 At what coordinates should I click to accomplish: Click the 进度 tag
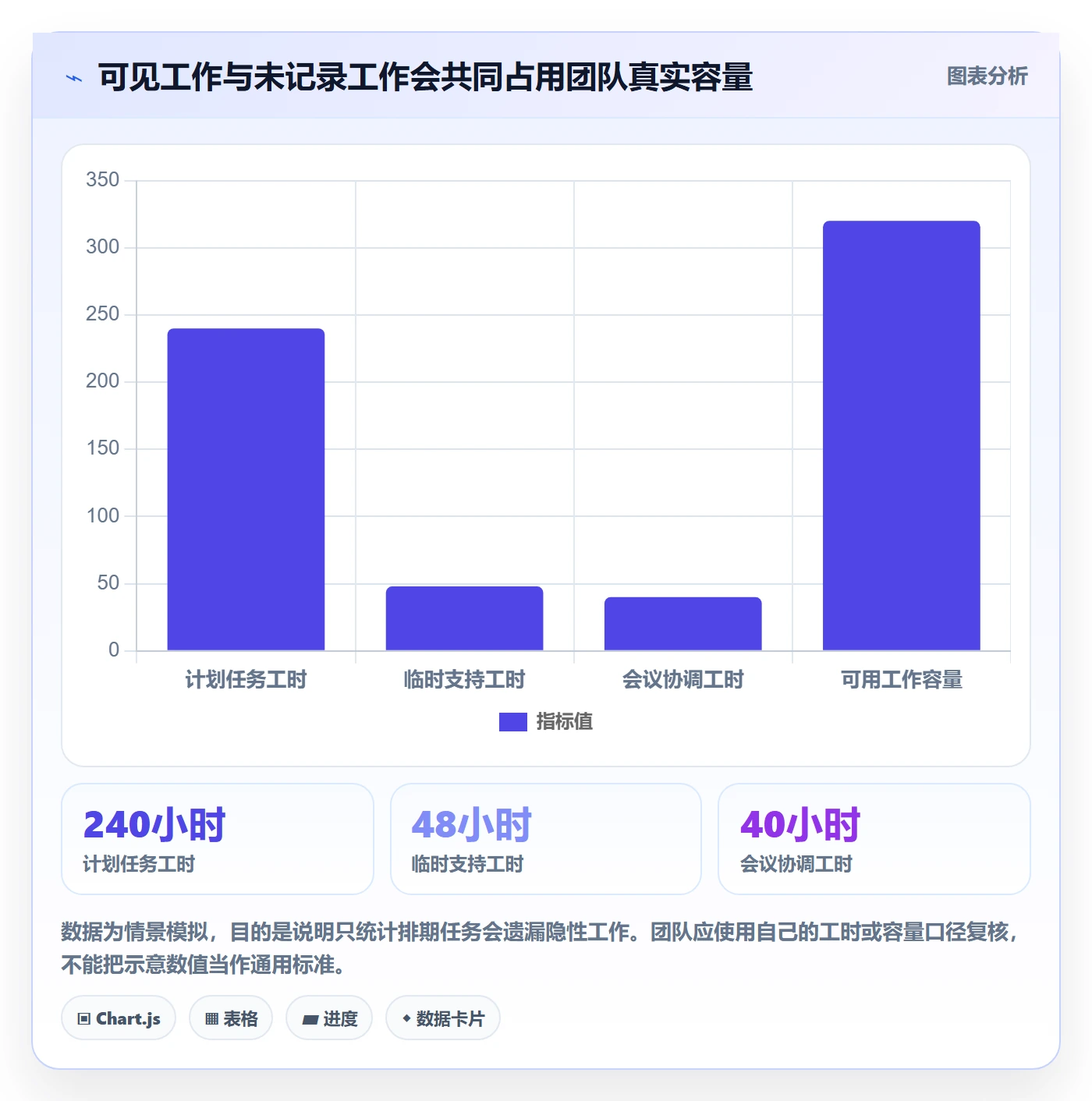329,1018
